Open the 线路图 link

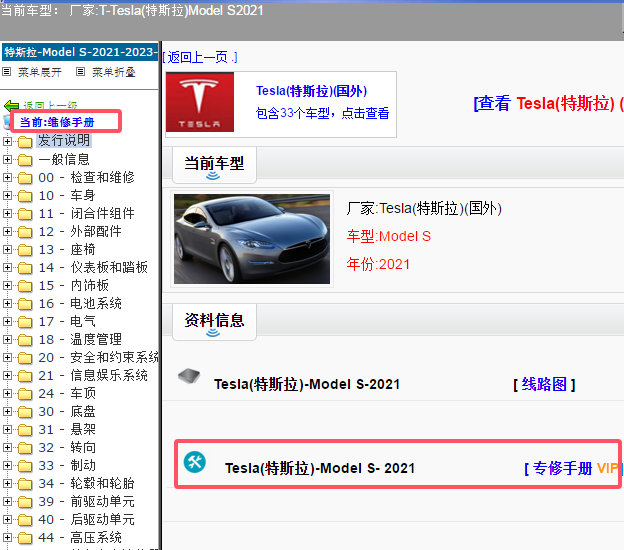tap(544, 384)
